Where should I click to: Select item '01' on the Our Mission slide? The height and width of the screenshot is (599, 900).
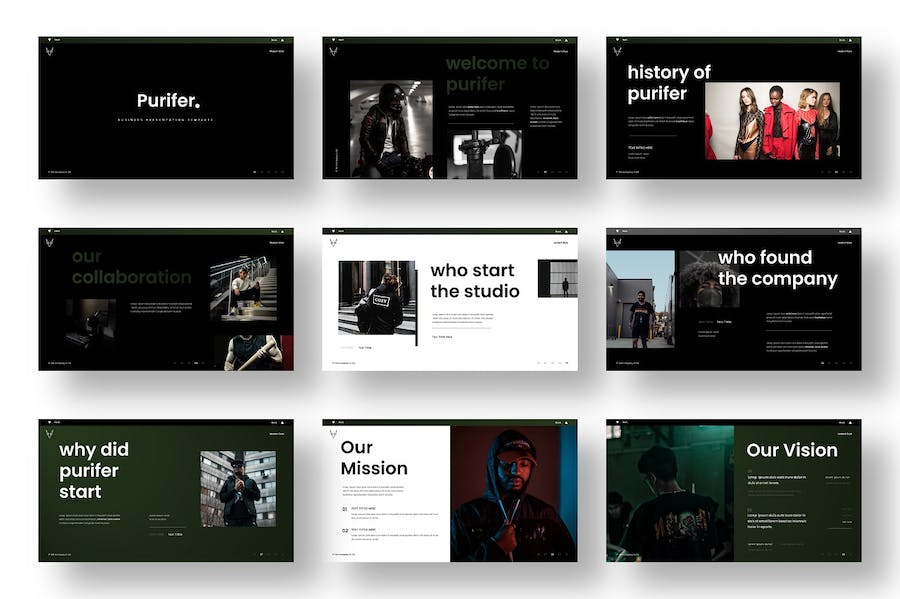coord(345,508)
